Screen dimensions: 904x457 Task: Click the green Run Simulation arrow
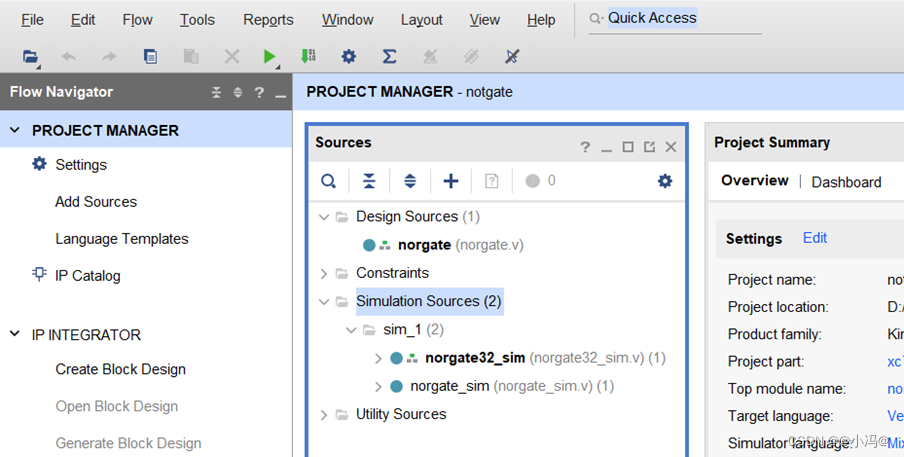[269, 57]
